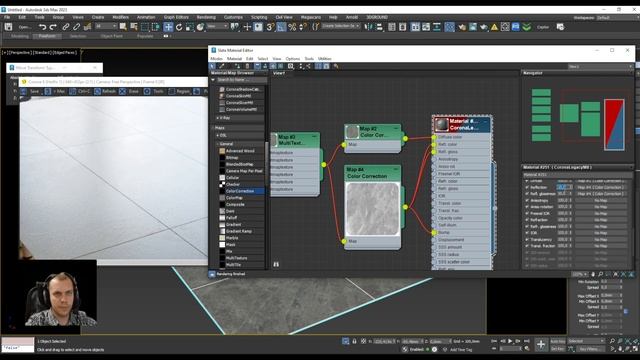Activate the Select Object tool
The height and width of the screenshot is (360, 640).
click(123, 27)
